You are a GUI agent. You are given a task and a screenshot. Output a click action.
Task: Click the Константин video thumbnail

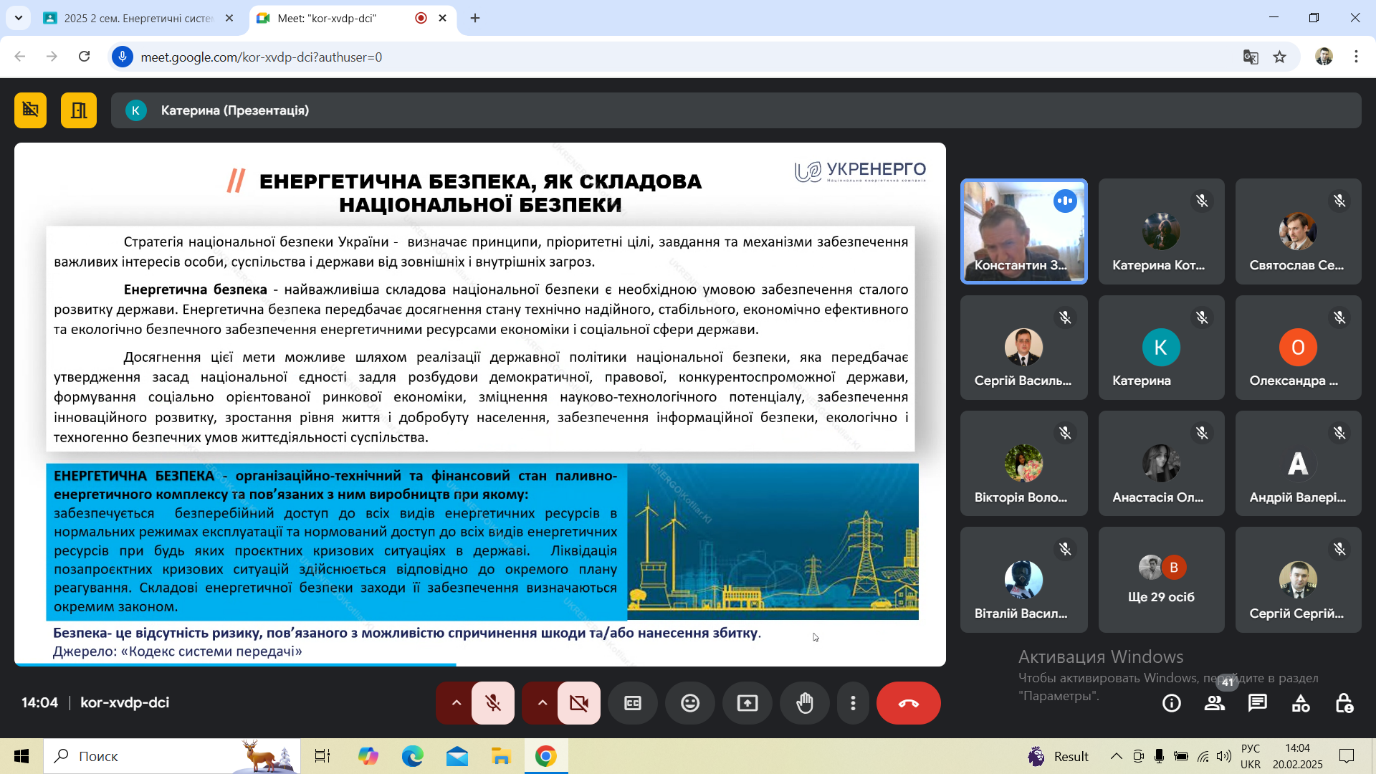[1023, 232]
